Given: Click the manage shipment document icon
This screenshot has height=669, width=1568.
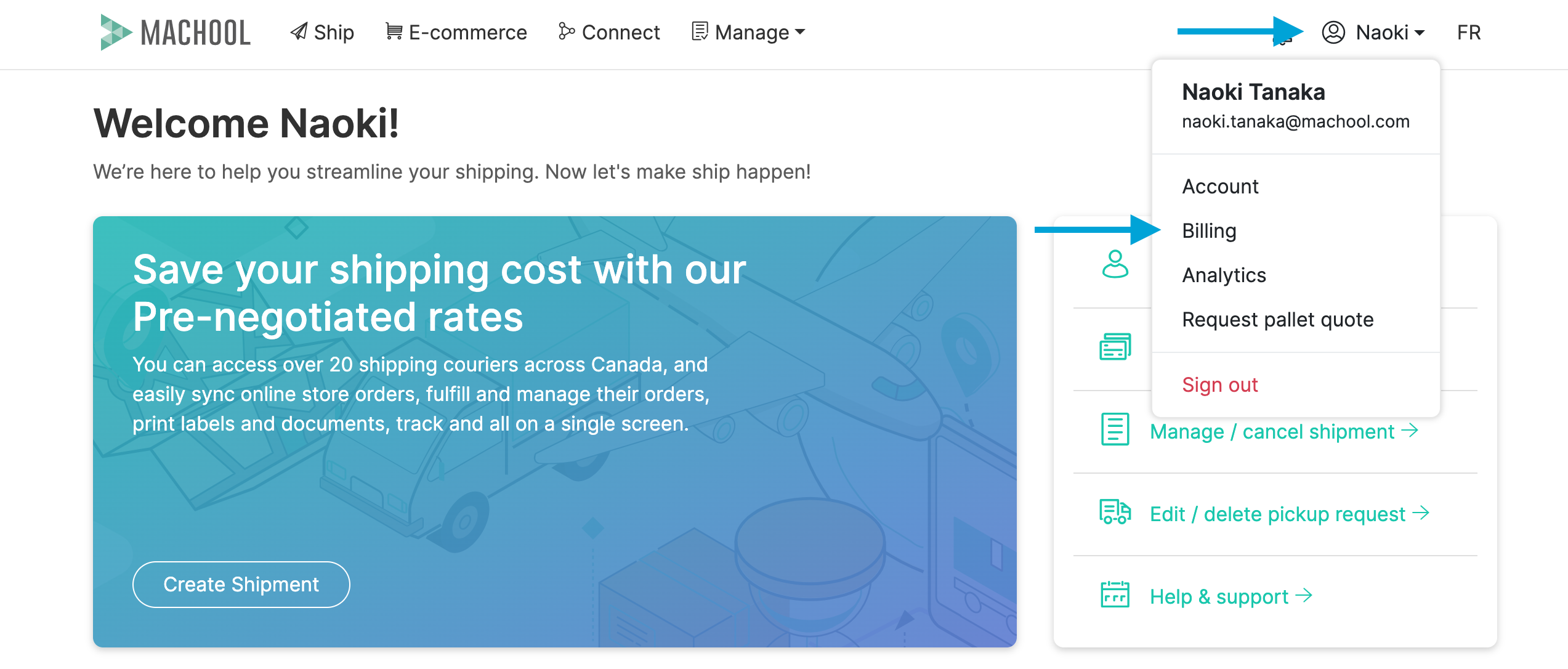Looking at the screenshot, I should click(1115, 429).
